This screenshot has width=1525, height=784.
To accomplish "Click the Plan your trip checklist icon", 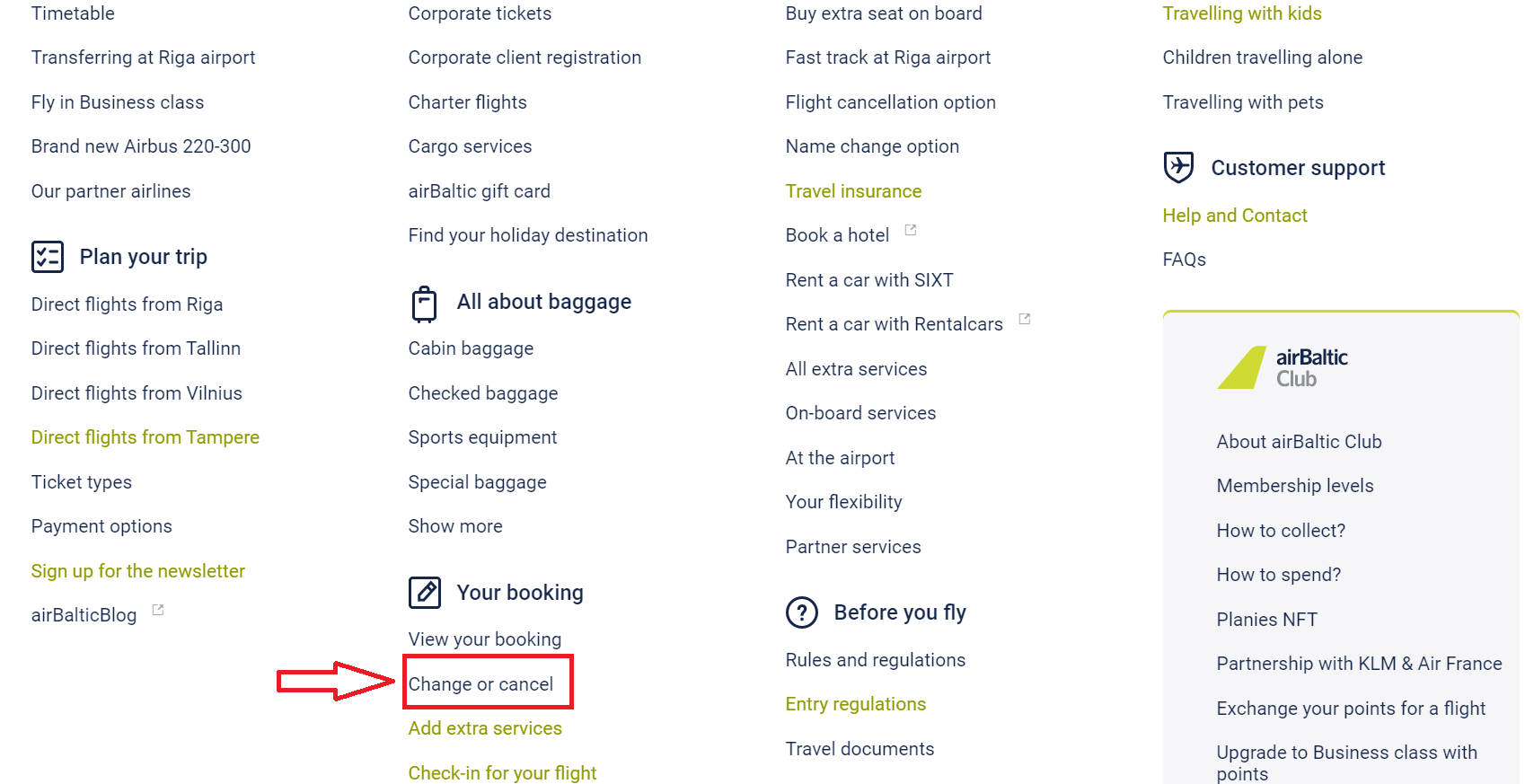I will click(48, 257).
